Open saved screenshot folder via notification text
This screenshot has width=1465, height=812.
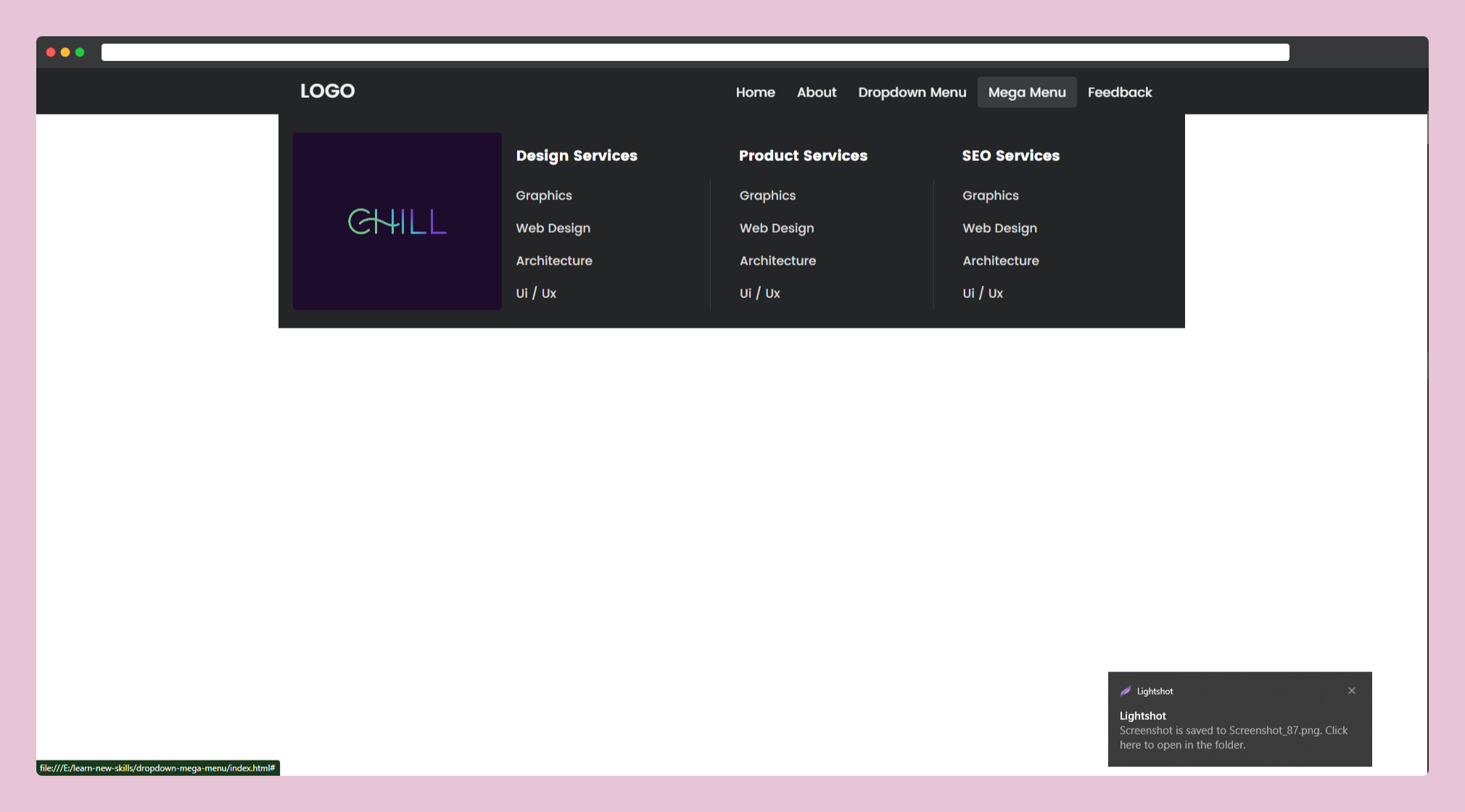point(1233,737)
